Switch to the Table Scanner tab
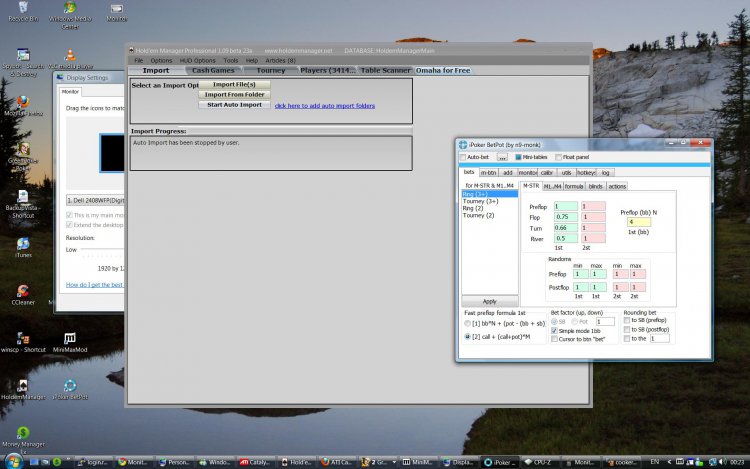Viewport: 750px width, 469px height. coord(386,70)
